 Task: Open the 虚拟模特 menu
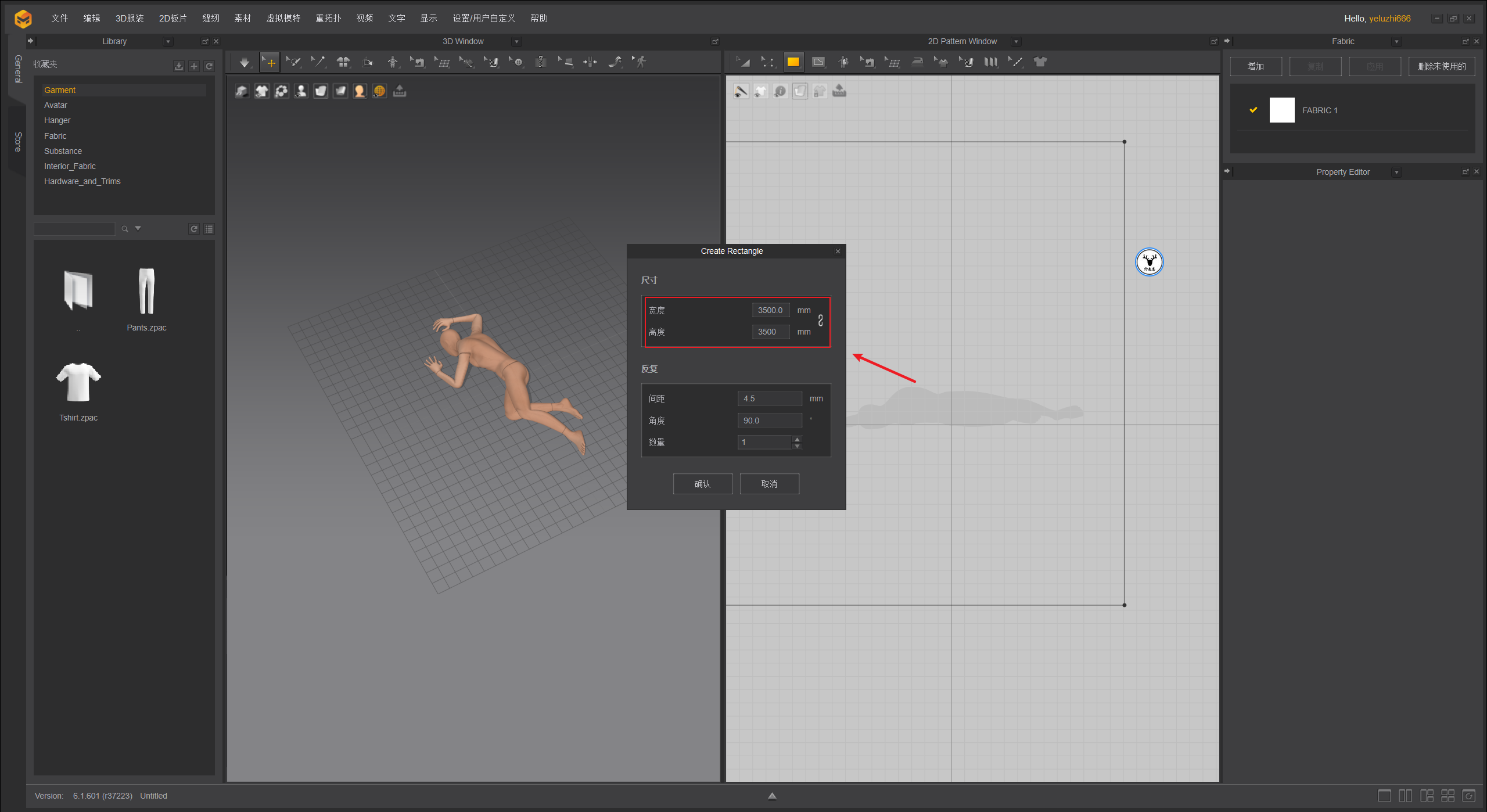pyautogui.click(x=283, y=18)
